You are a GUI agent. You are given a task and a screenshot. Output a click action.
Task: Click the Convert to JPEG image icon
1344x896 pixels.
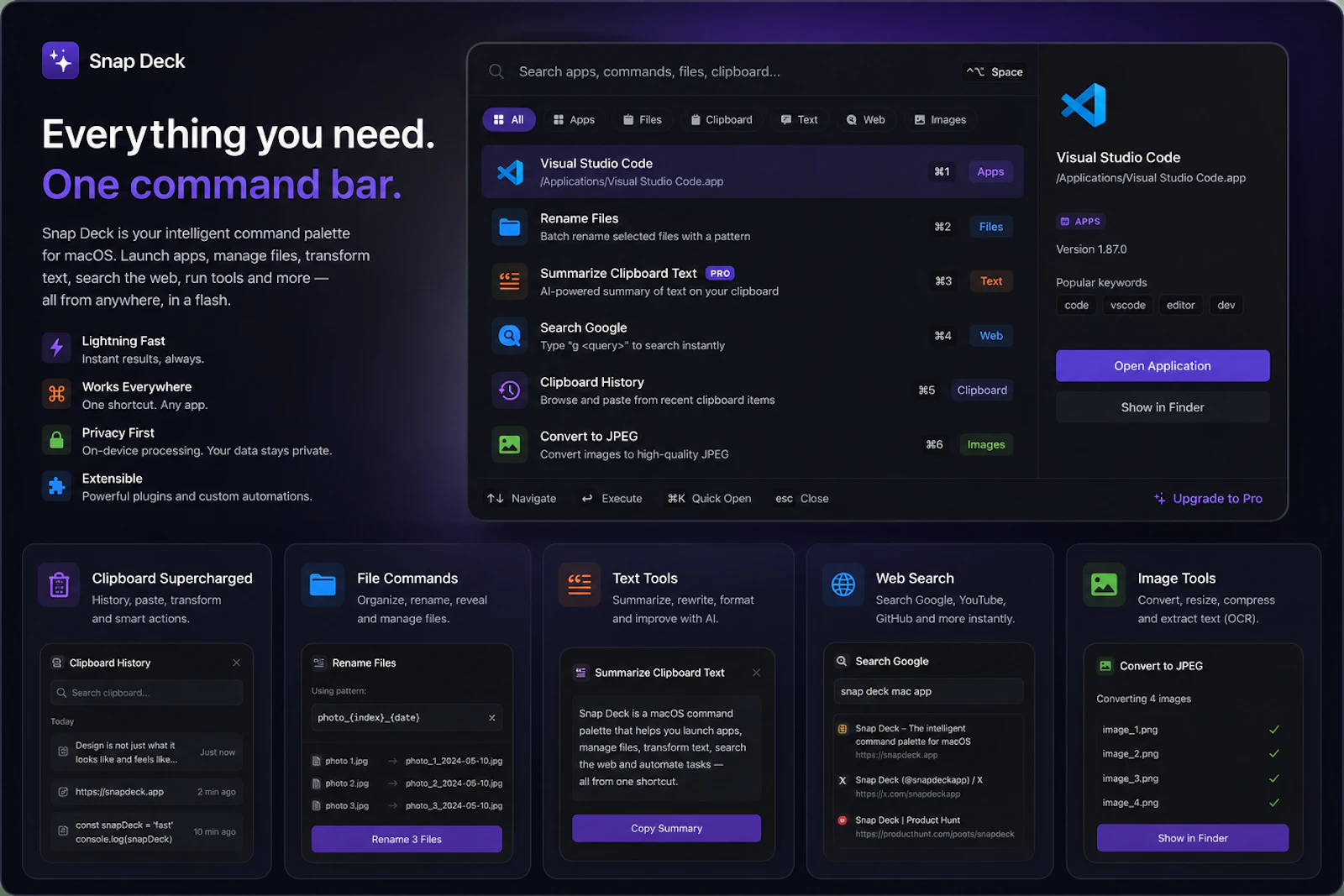click(x=510, y=444)
